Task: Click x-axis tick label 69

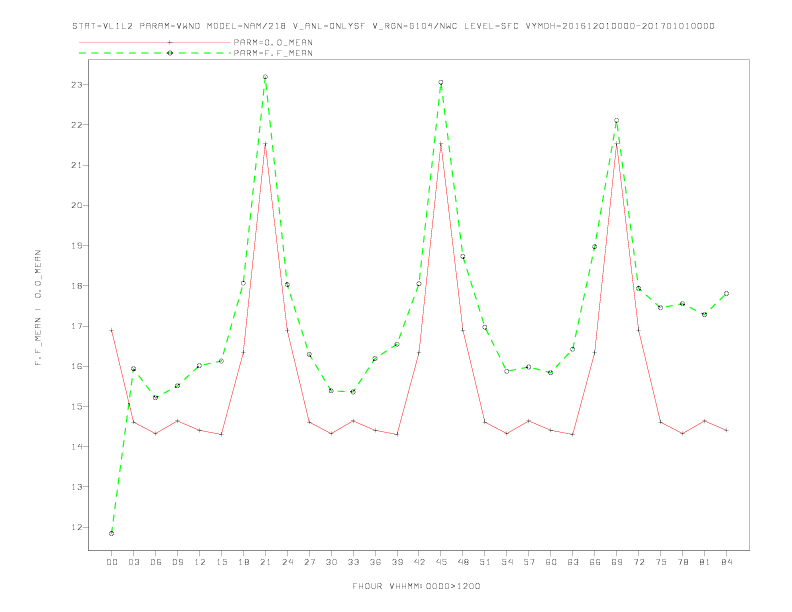Action: pos(617,562)
